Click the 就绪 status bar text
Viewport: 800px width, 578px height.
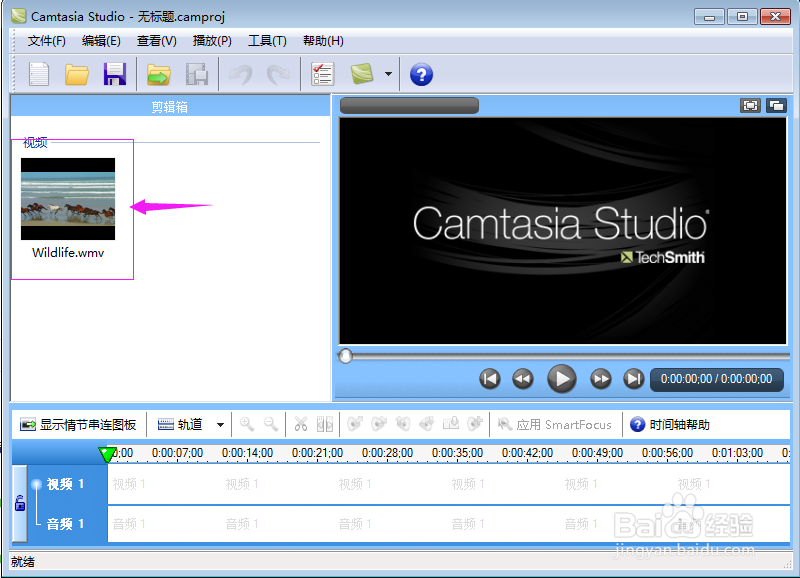23,562
